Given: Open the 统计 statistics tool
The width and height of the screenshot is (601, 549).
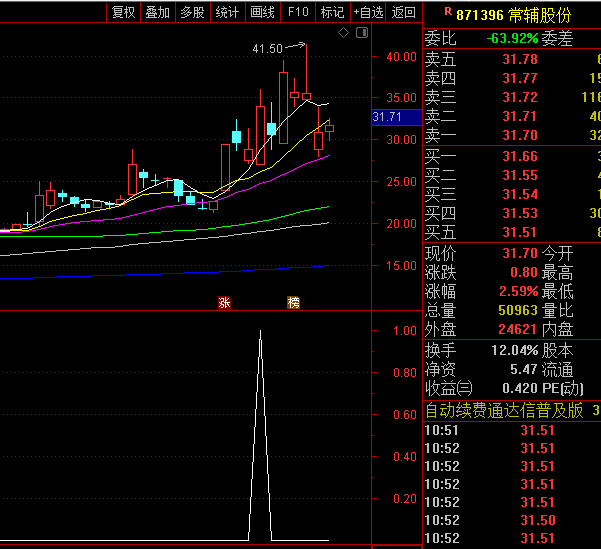Looking at the screenshot, I should pos(227,12).
